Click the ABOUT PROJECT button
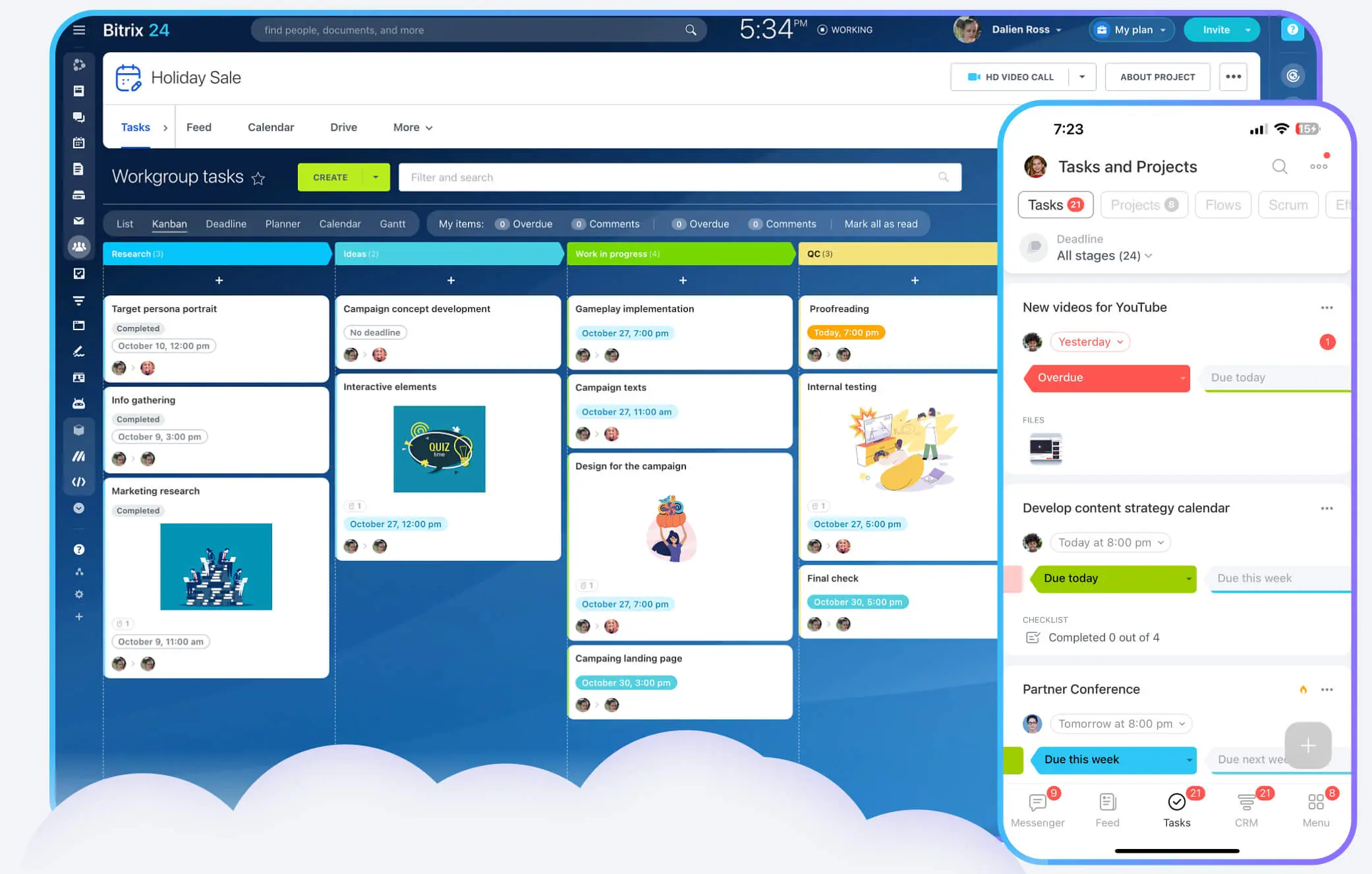The image size is (1372, 874). pos(1157,77)
